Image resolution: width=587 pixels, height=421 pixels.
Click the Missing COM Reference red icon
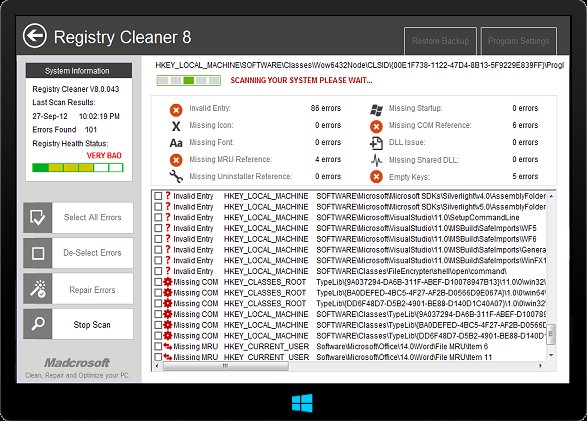tap(376, 127)
